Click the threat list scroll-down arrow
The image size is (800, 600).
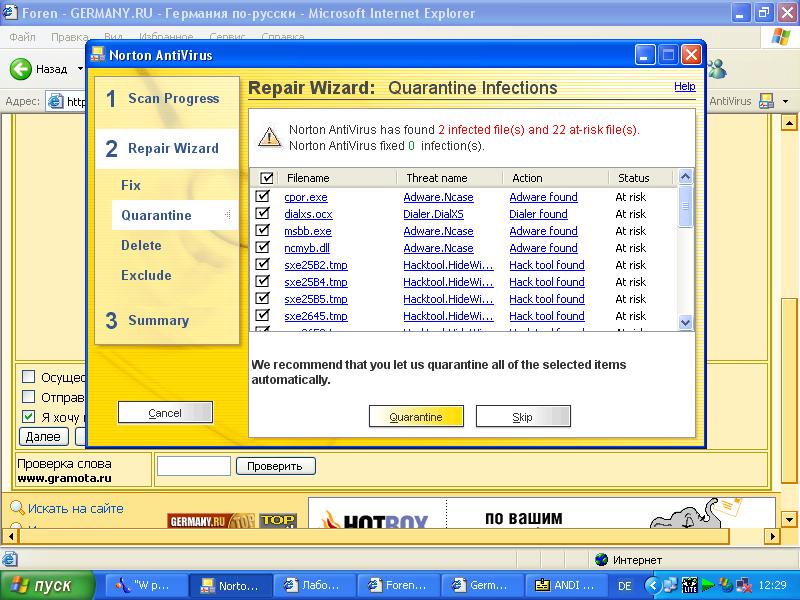(x=685, y=322)
